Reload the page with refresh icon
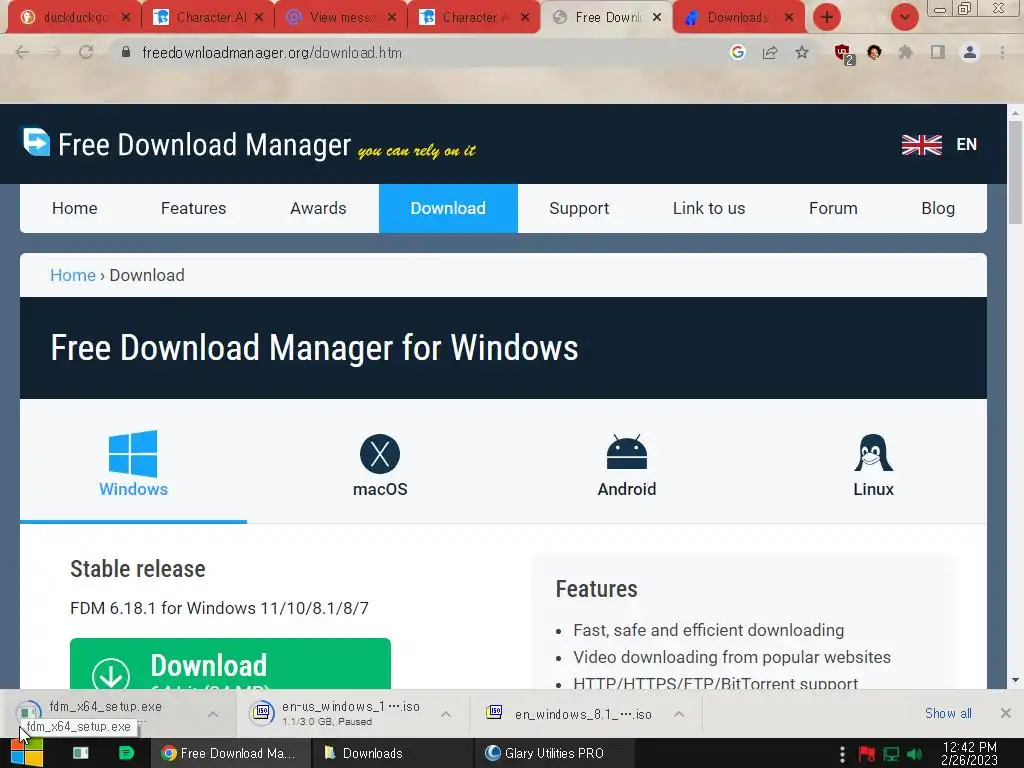 pyautogui.click(x=86, y=52)
